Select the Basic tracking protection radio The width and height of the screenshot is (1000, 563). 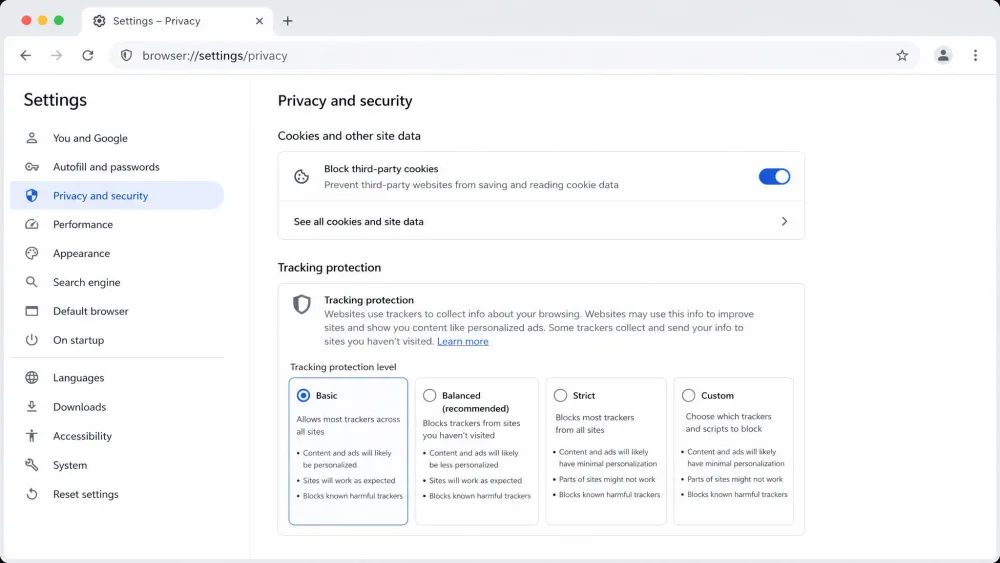click(304, 395)
